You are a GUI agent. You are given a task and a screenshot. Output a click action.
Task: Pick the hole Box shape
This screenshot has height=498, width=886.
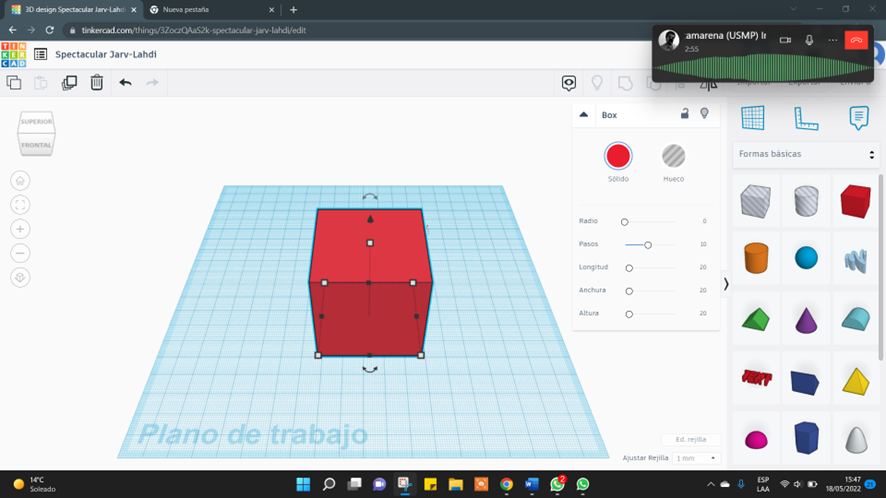[x=756, y=201]
